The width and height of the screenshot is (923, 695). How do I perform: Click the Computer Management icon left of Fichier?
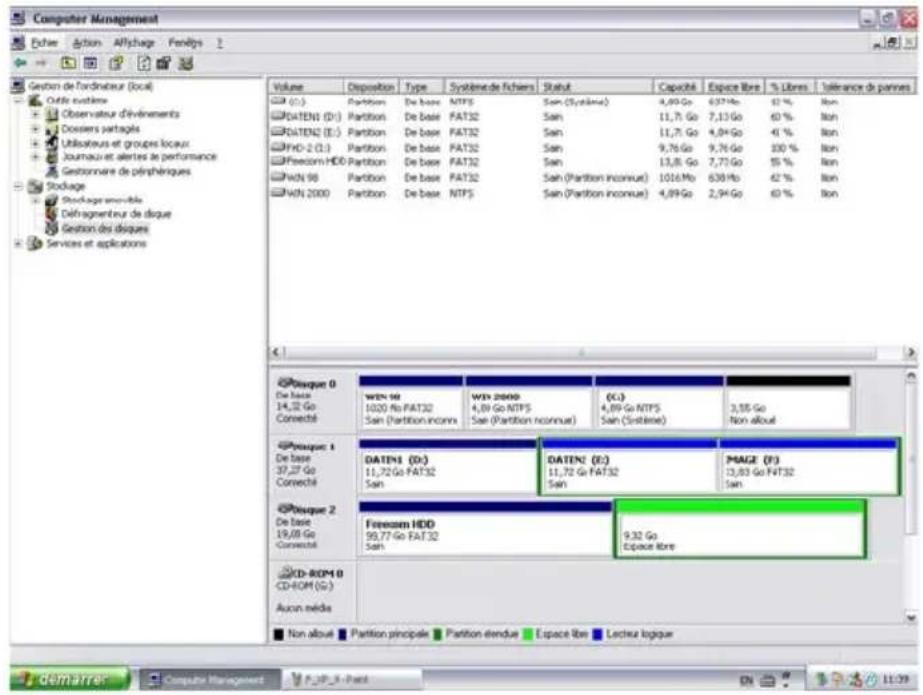point(19,43)
